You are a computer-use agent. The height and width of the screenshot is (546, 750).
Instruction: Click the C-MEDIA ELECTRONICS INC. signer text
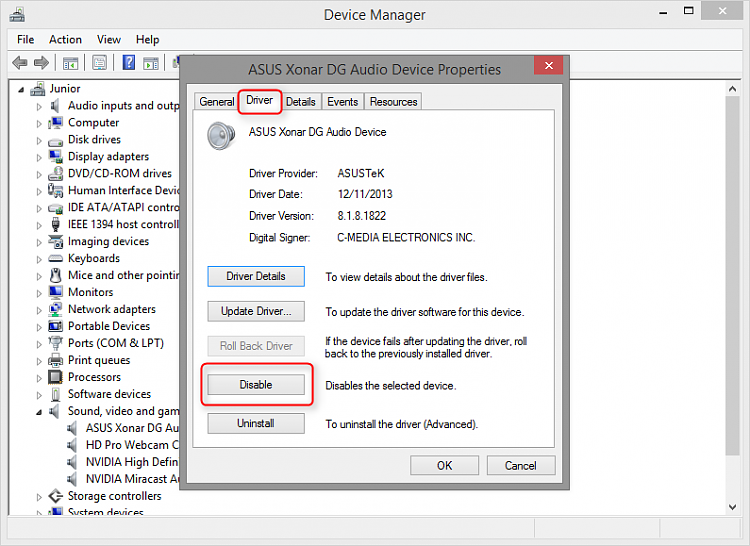(406, 238)
